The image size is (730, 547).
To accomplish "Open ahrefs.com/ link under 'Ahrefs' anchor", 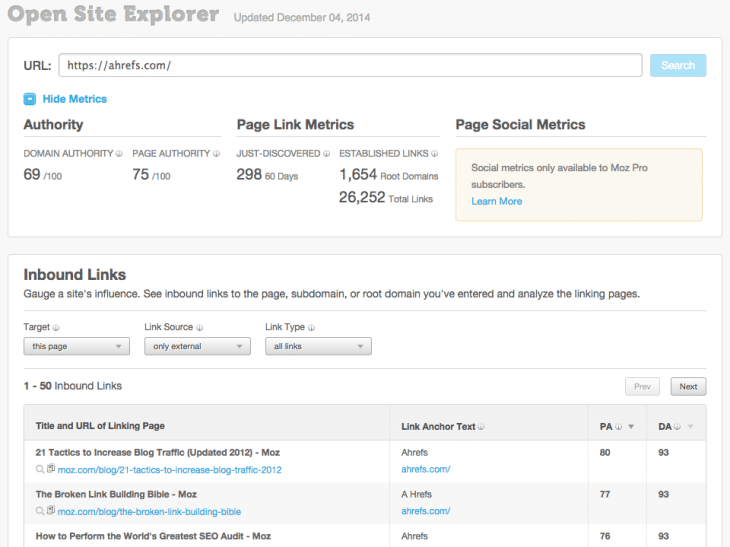I will pyautogui.click(x=426, y=469).
